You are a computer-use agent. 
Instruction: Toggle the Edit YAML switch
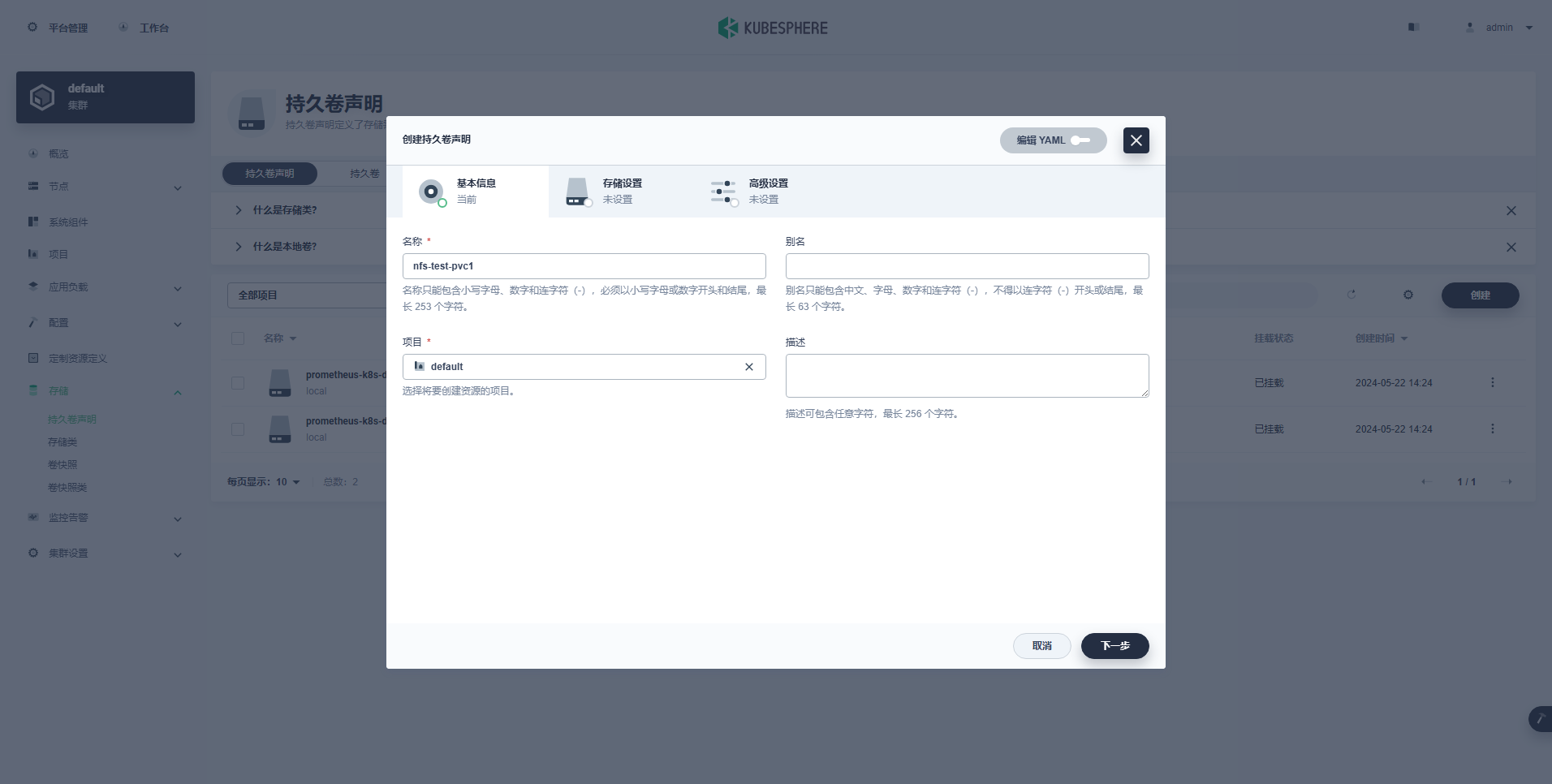1081,140
